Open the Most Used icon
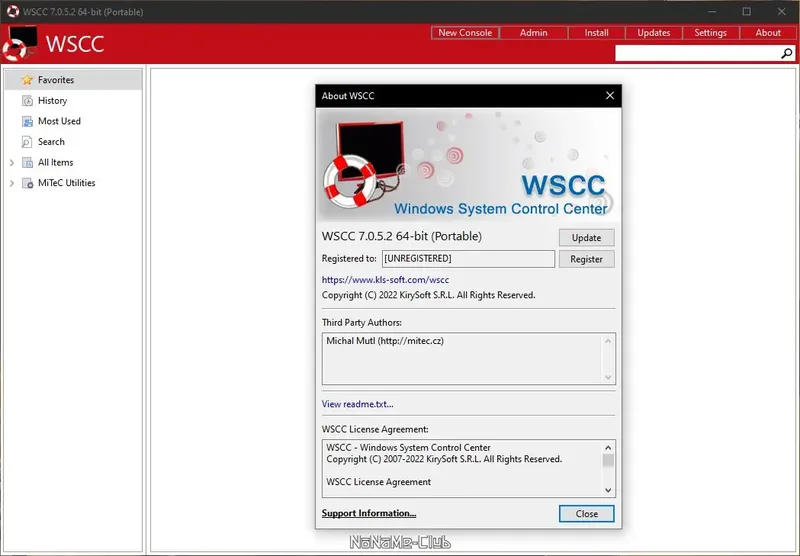The image size is (800, 556). pos(27,121)
